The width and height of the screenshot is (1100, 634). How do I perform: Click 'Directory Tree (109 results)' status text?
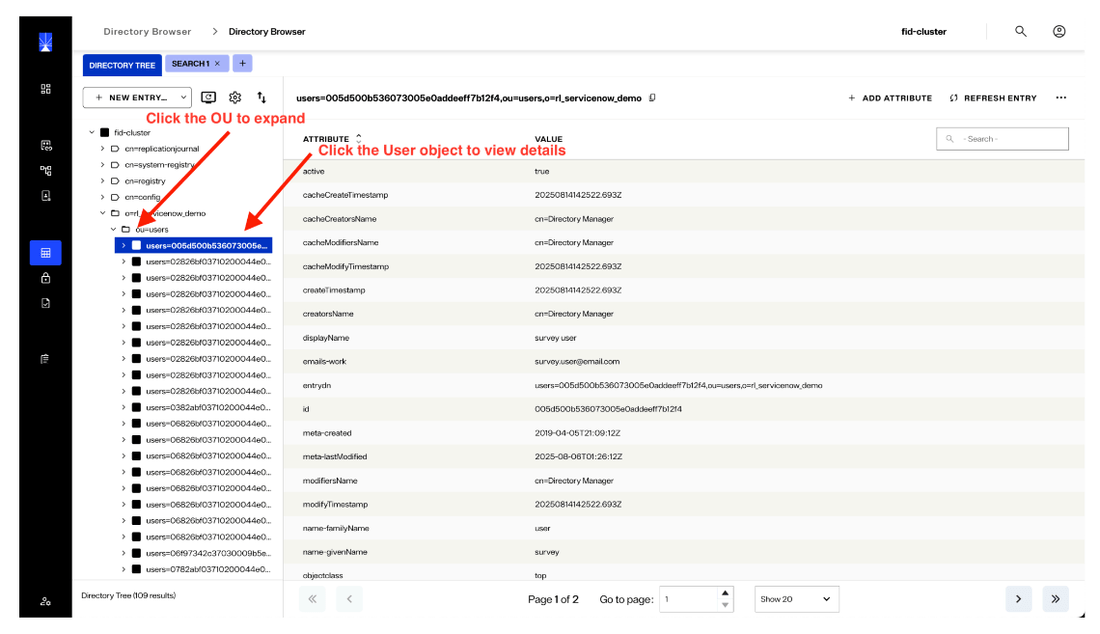click(128, 595)
